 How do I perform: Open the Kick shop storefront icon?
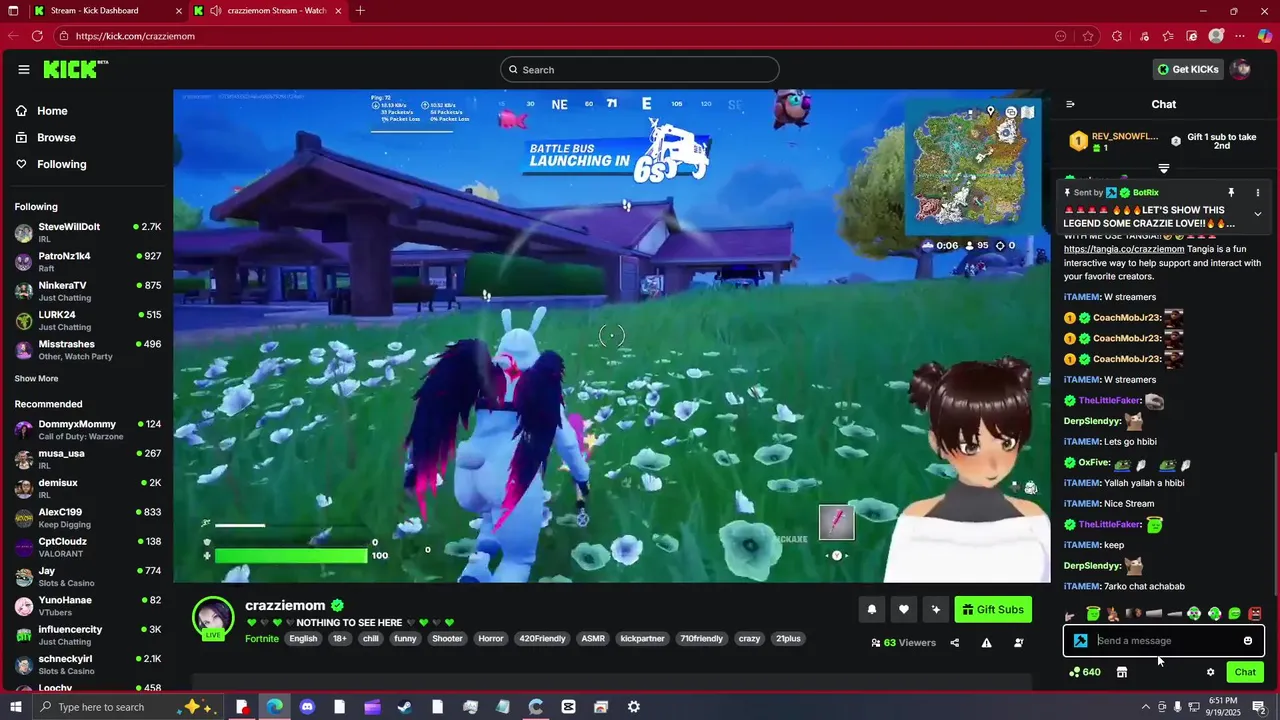[x=1122, y=672]
